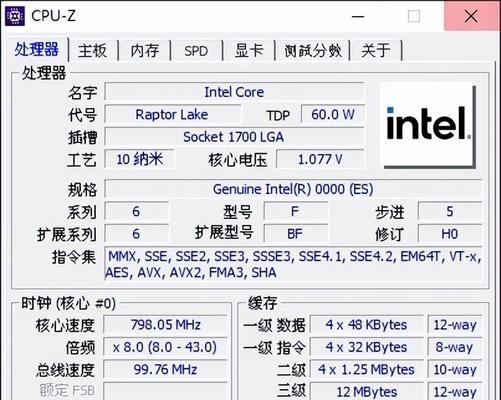Image resolution: width=501 pixels, height=400 pixels.
Task: Click the CPU-Z app icon in title bar
Action: pos(15,16)
